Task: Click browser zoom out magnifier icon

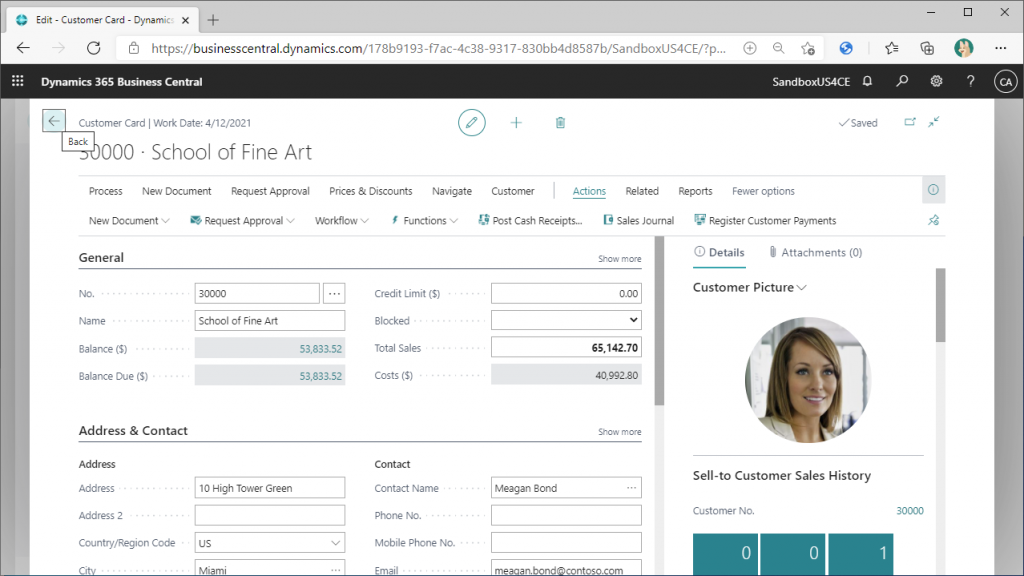Action: tap(778, 48)
